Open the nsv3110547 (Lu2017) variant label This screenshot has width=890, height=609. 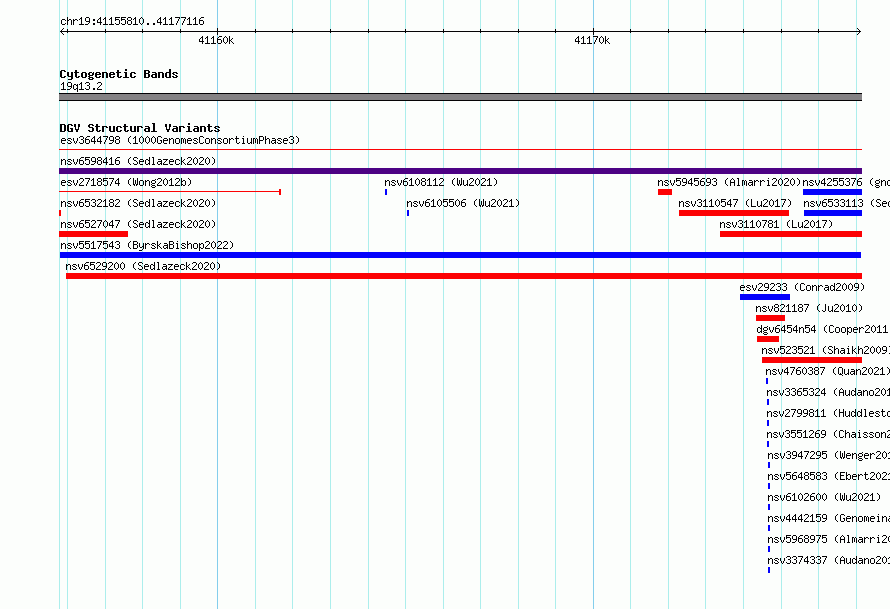coord(735,203)
